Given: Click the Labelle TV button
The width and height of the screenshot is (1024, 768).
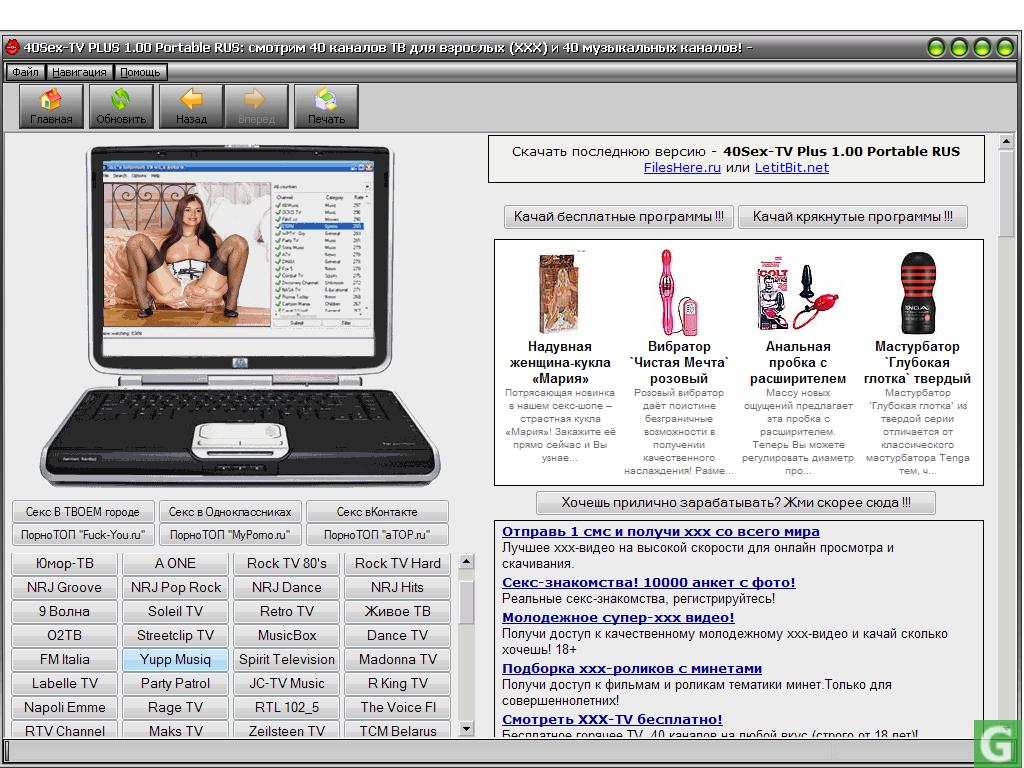Looking at the screenshot, I should click(65, 684).
